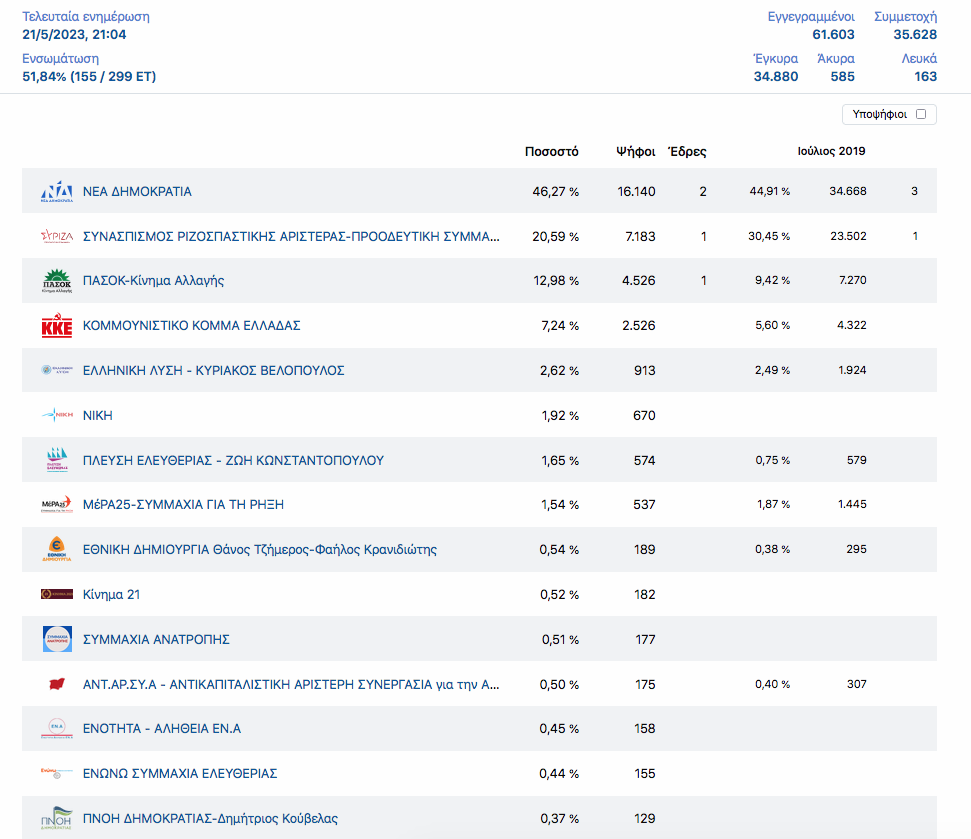Click the Pnoi Dimokratias logo
This screenshot has height=839, width=971.
click(57, 819)
